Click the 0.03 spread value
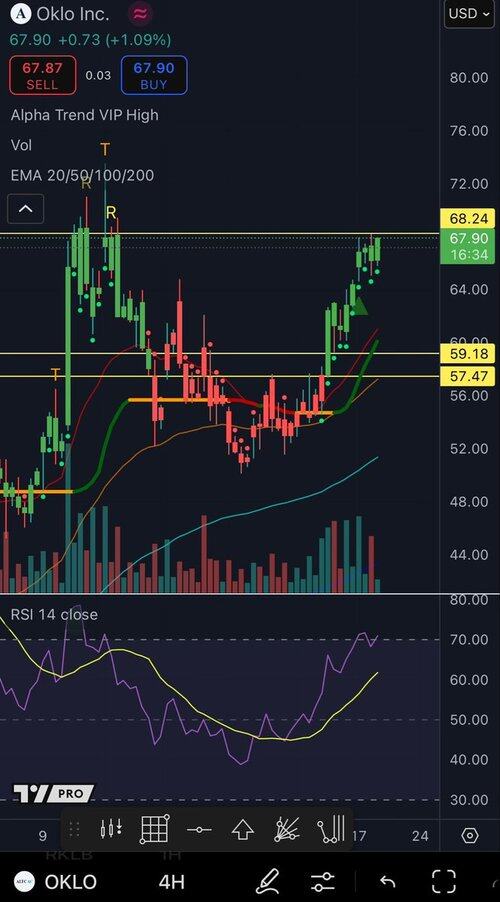500x902 pixels. [x=98, y=75]
